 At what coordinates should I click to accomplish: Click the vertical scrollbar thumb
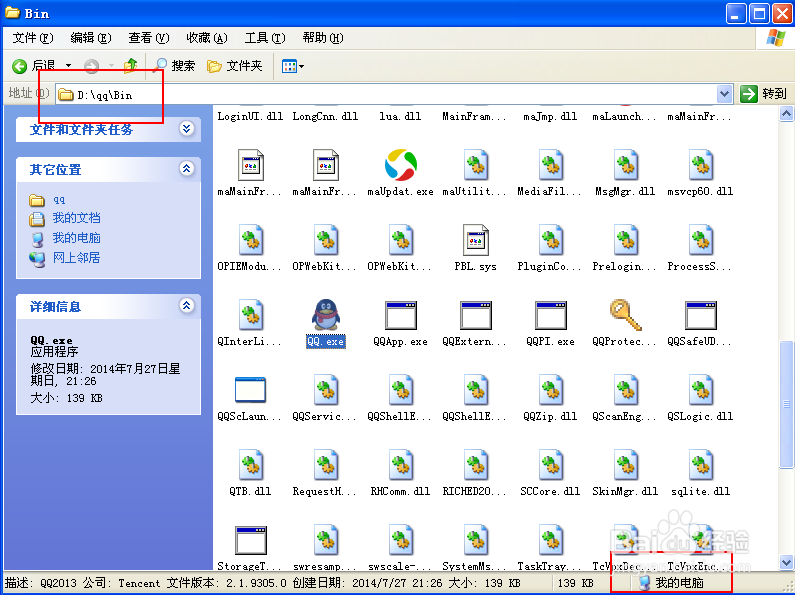[x=786, y=404]
